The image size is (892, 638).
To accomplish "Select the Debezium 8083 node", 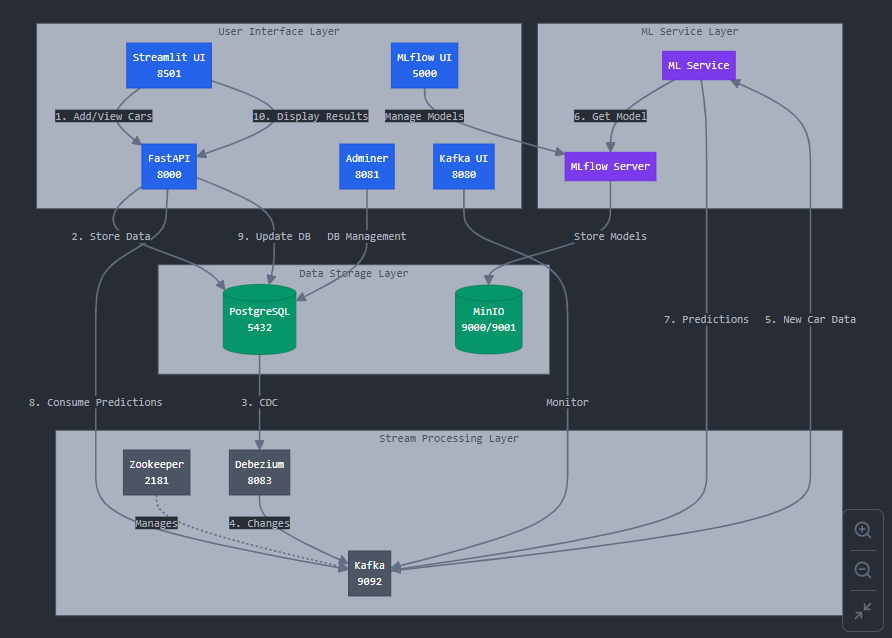I will point(259,472).
